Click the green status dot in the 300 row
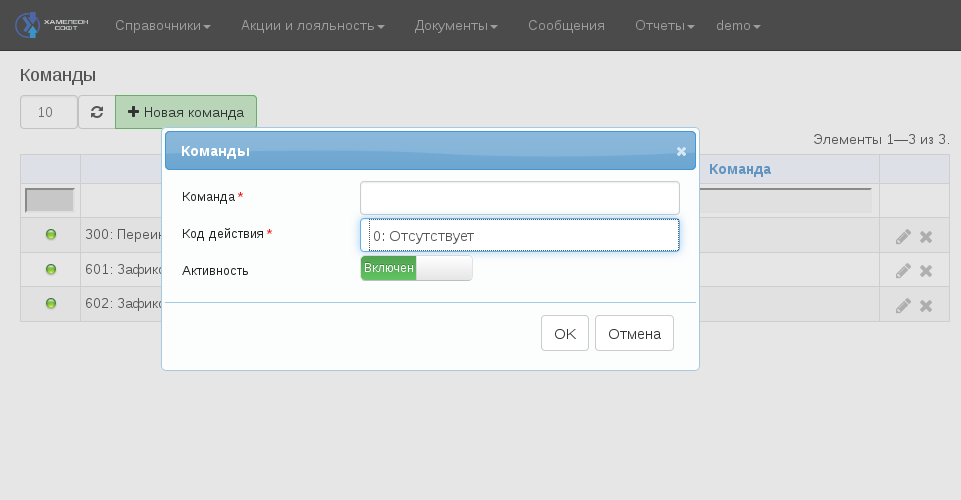Viewport: 961px width, 500px height. (x=51, y=234)
